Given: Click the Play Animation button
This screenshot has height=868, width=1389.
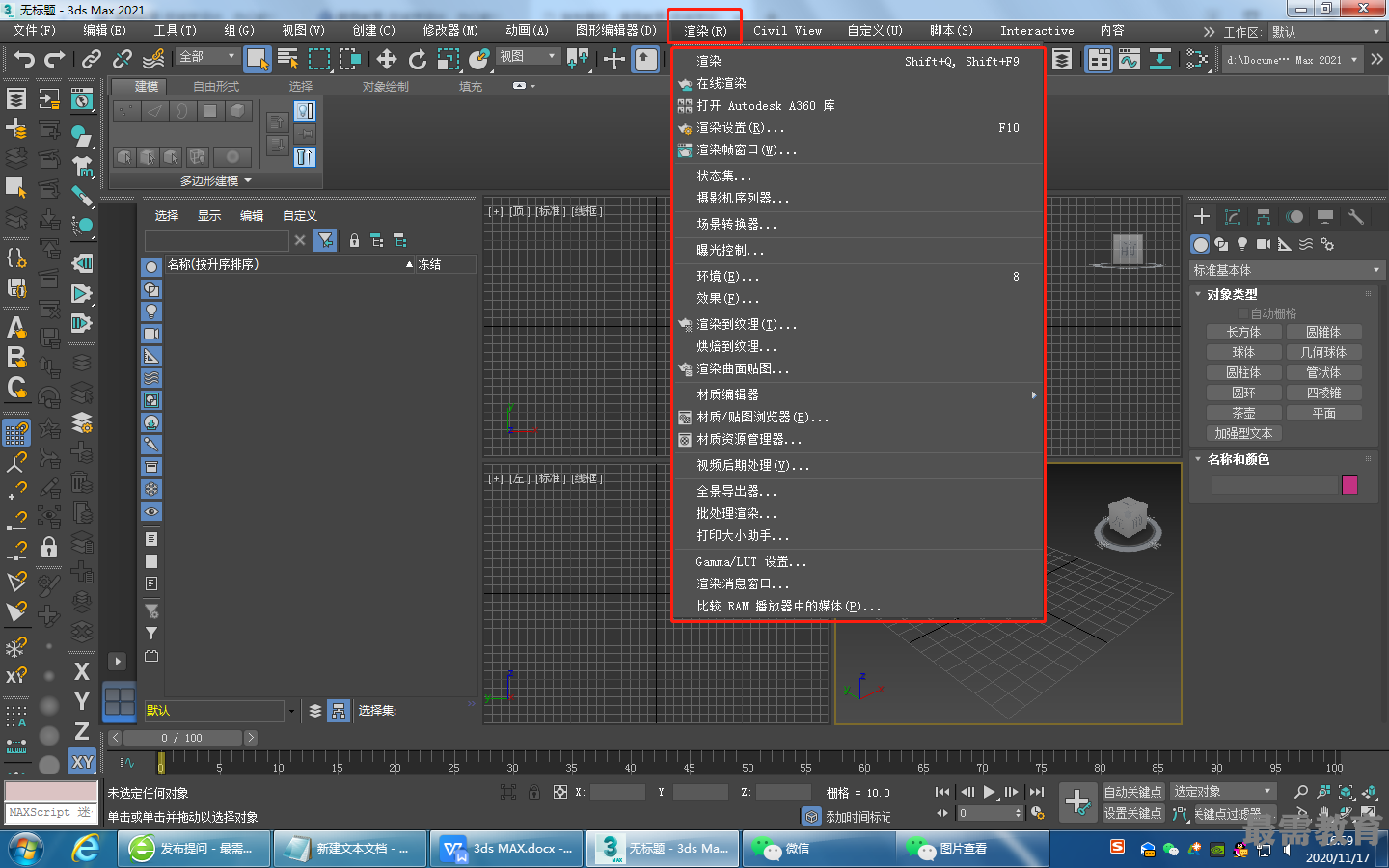Looking at the screenshot, I should point(990,792).
